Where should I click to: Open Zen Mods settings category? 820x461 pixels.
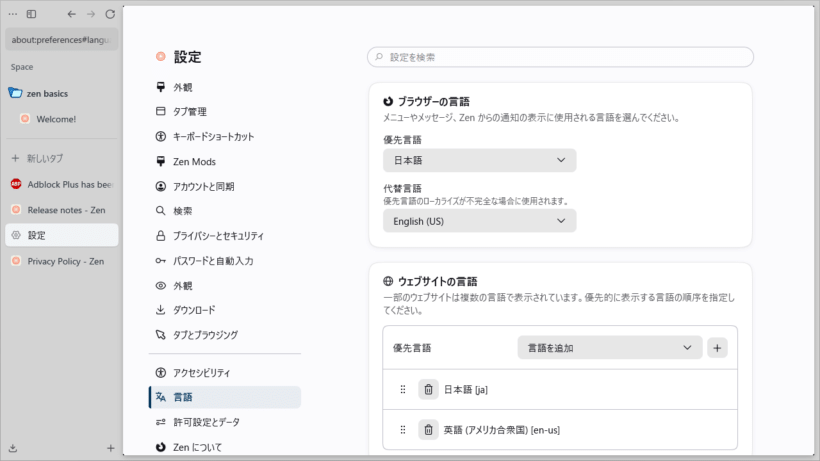coord(225,162)
